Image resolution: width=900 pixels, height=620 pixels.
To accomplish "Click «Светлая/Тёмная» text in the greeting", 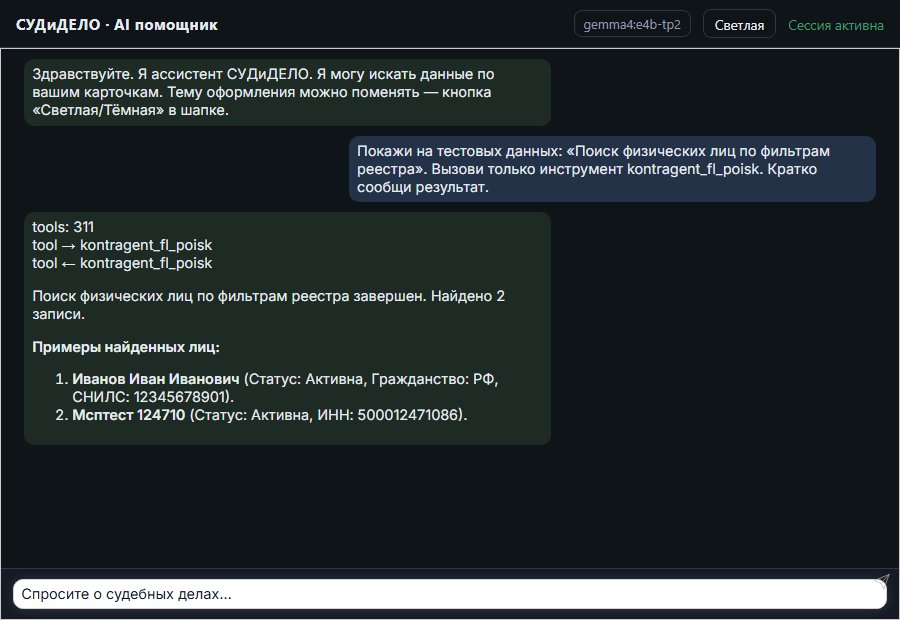I will tap(98, 110).
